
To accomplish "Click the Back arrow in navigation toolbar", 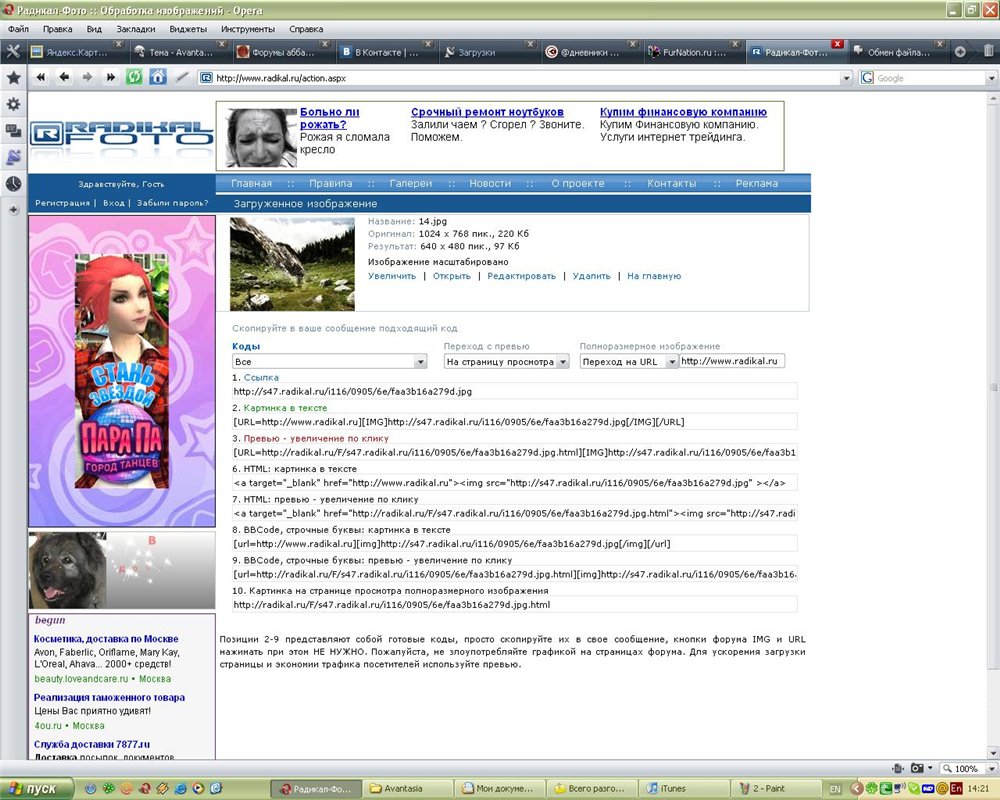I will 64,77.
